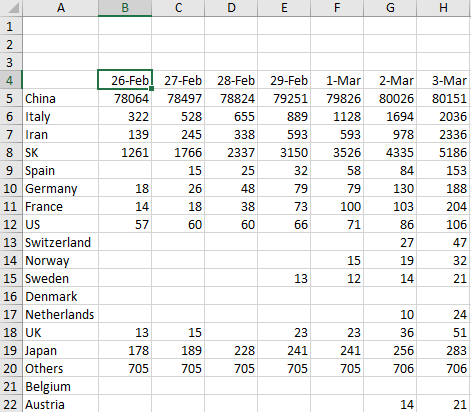This screenshot has height=412, width=471.
Task: Select the Italy label cell
Action: [61, 116]
